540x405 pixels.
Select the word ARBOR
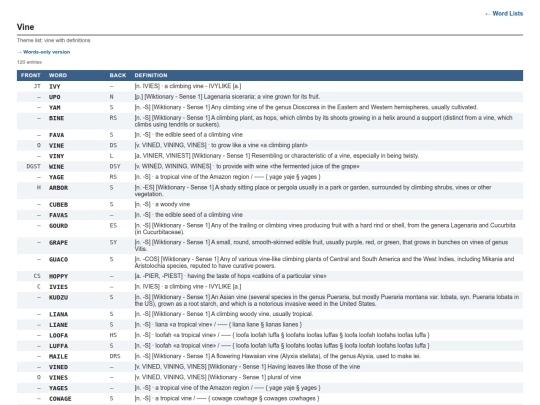[58, 188]
